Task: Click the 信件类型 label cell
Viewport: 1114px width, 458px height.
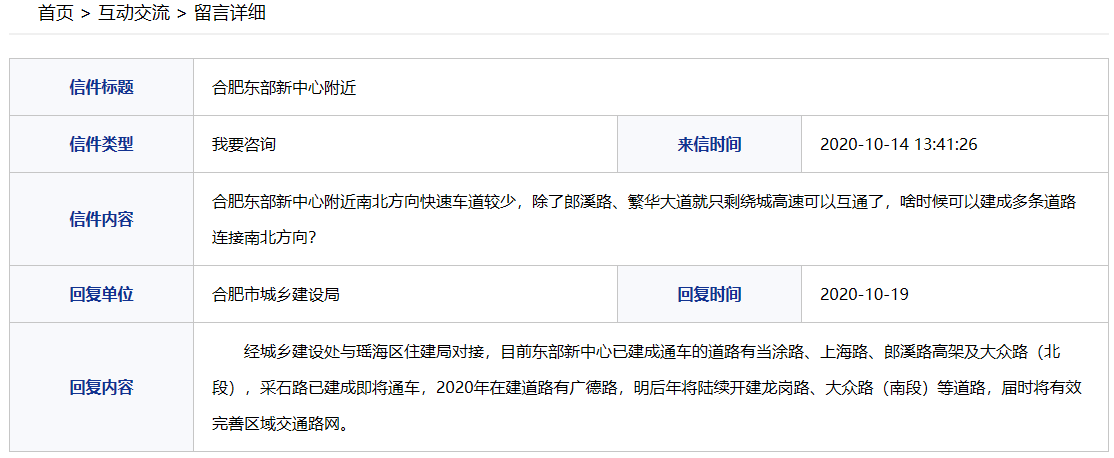Action: click(102, 144)
